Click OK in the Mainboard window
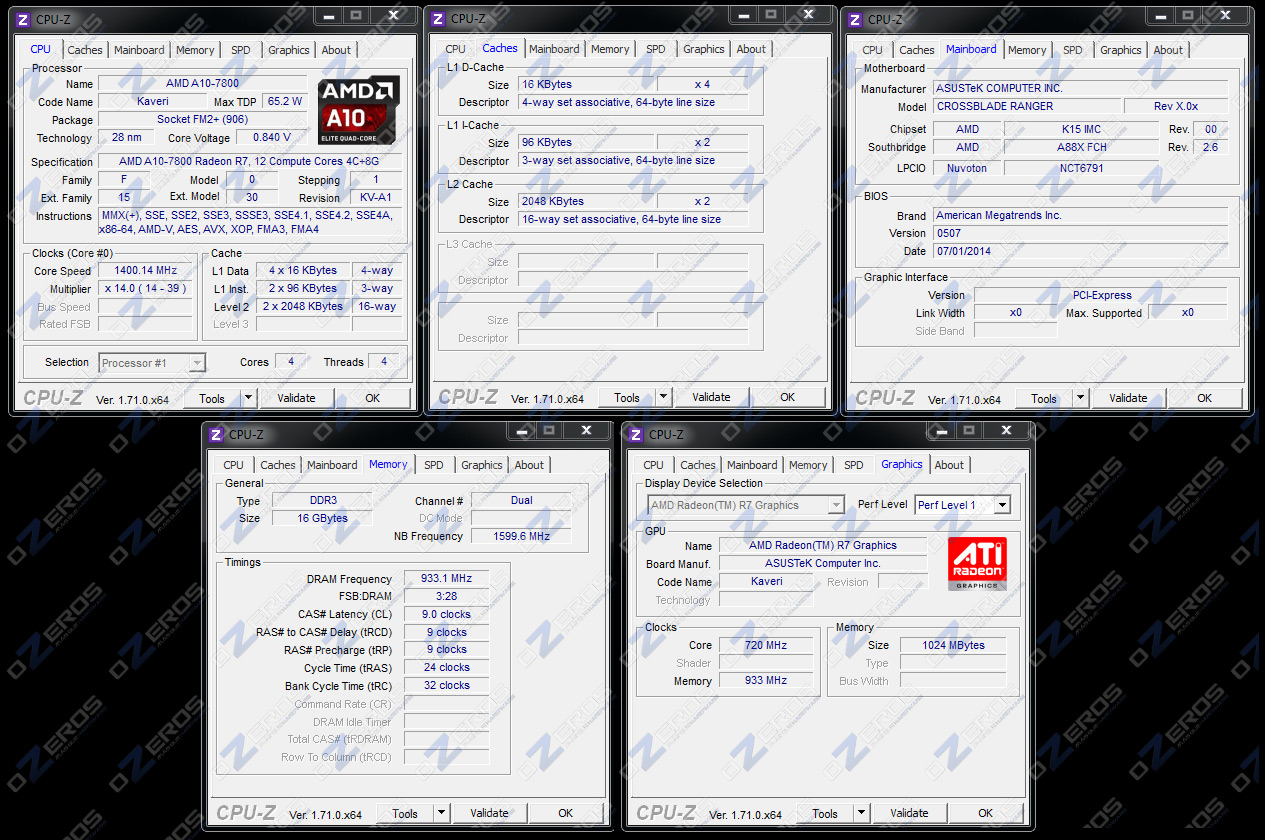The image size is (1265, 840). 1205,398
